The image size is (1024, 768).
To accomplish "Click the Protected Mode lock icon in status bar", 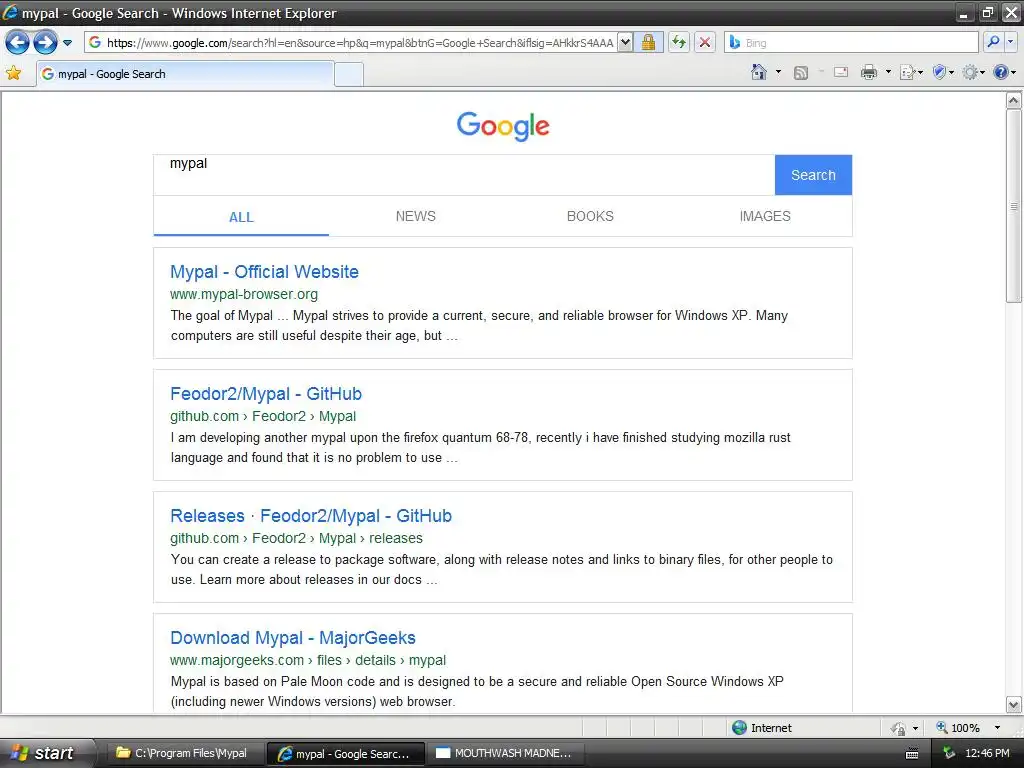I will click(x=899, y=728).
